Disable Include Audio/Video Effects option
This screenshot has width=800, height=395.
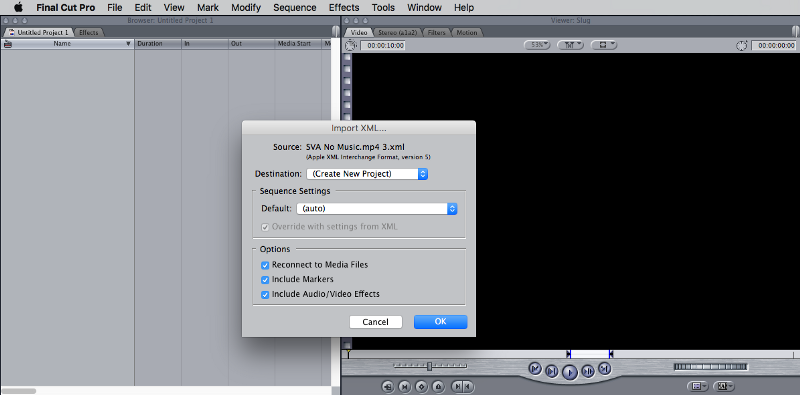pyautogui.click(x=265, y=294)
